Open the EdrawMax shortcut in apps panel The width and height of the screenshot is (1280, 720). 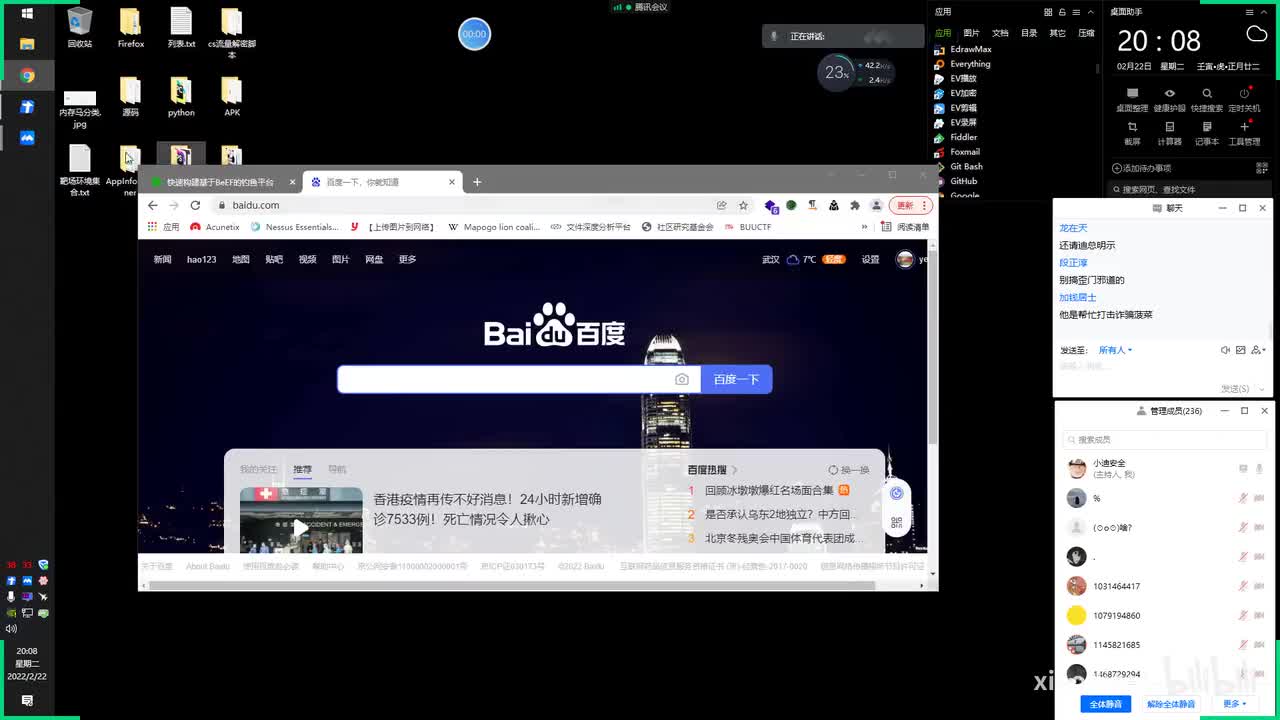(962, 49)
